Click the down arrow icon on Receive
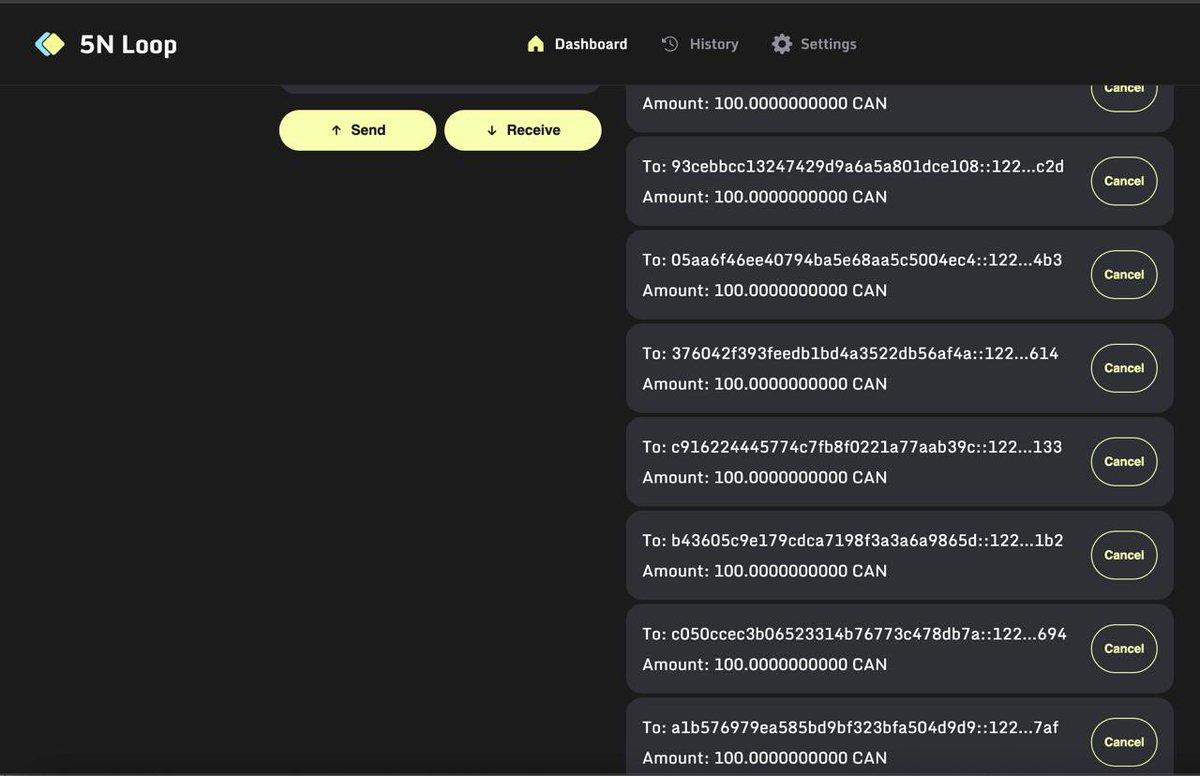1200x776 pixels. tap(492, 130)
